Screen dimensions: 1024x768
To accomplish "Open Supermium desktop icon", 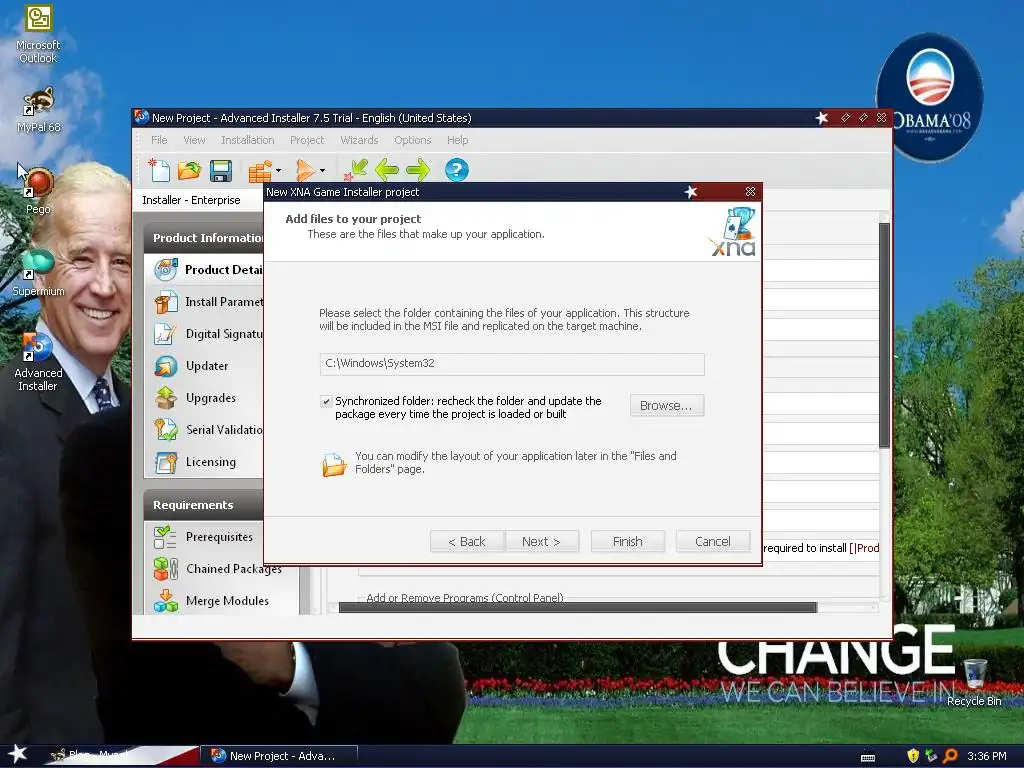I will coord(39,272).
